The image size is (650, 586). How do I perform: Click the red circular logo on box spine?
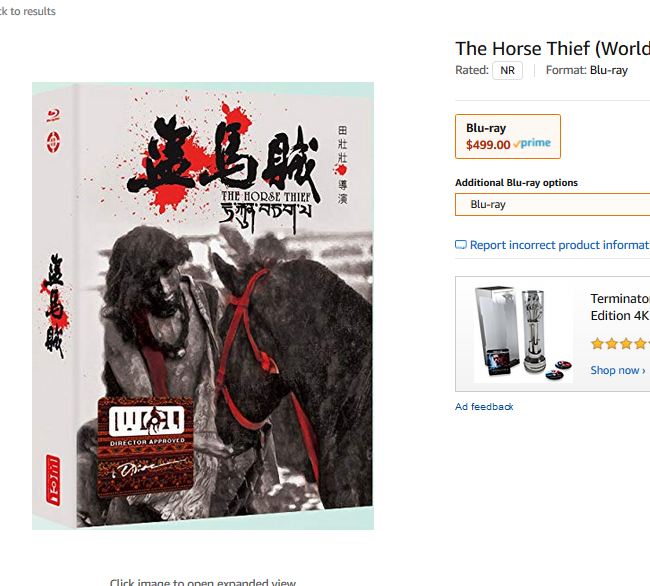pyautogui.click(x=53, y=142)
